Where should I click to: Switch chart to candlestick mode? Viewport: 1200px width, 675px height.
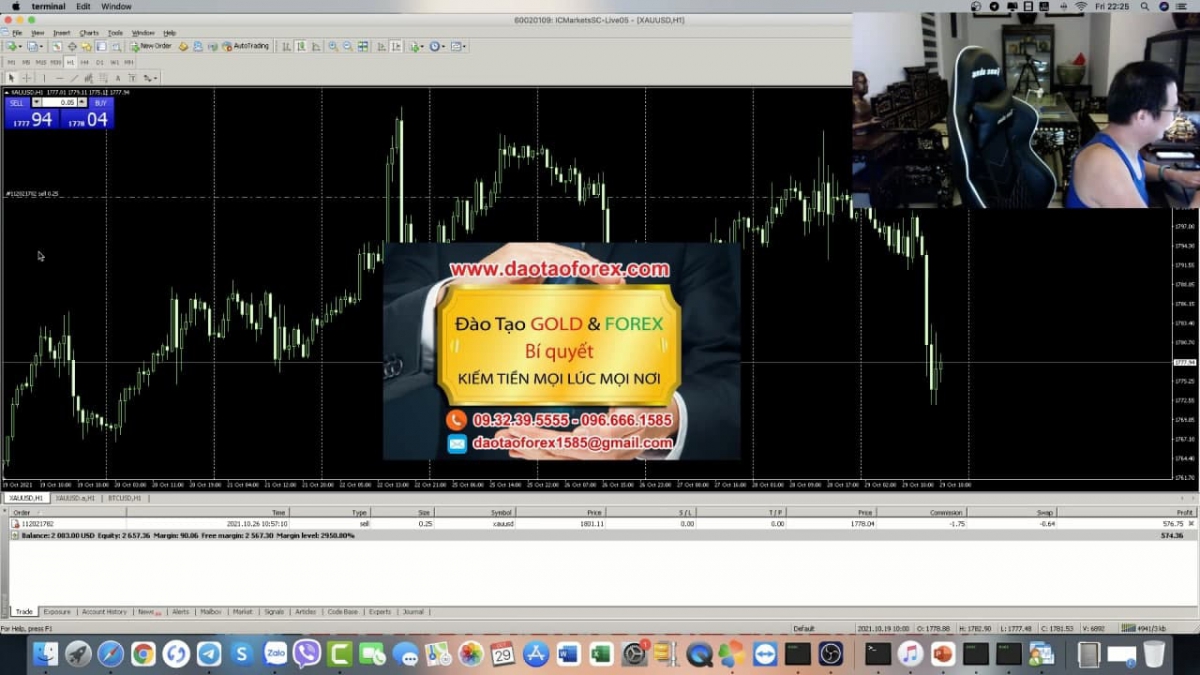[300, 46]
